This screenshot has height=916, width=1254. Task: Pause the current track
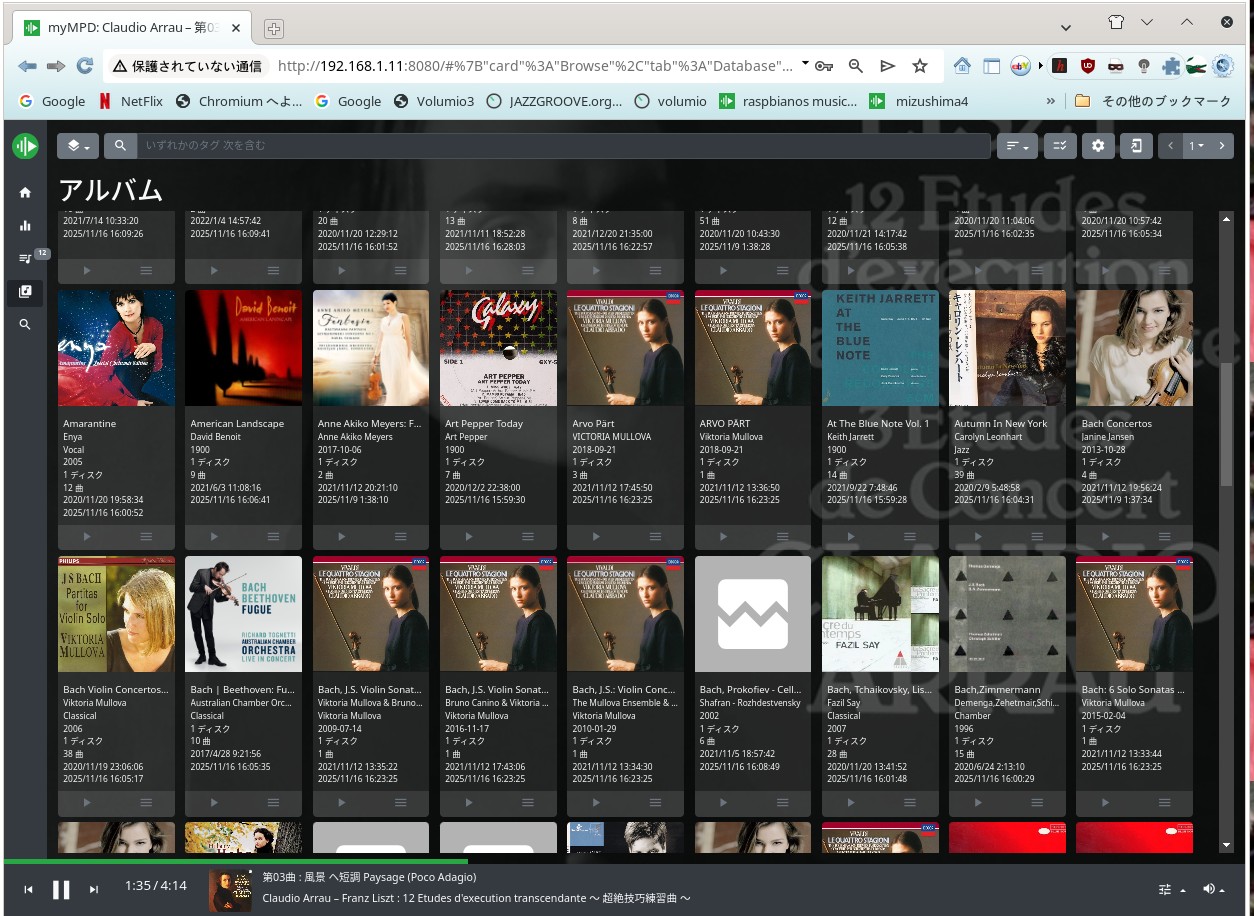pos(61,889)
